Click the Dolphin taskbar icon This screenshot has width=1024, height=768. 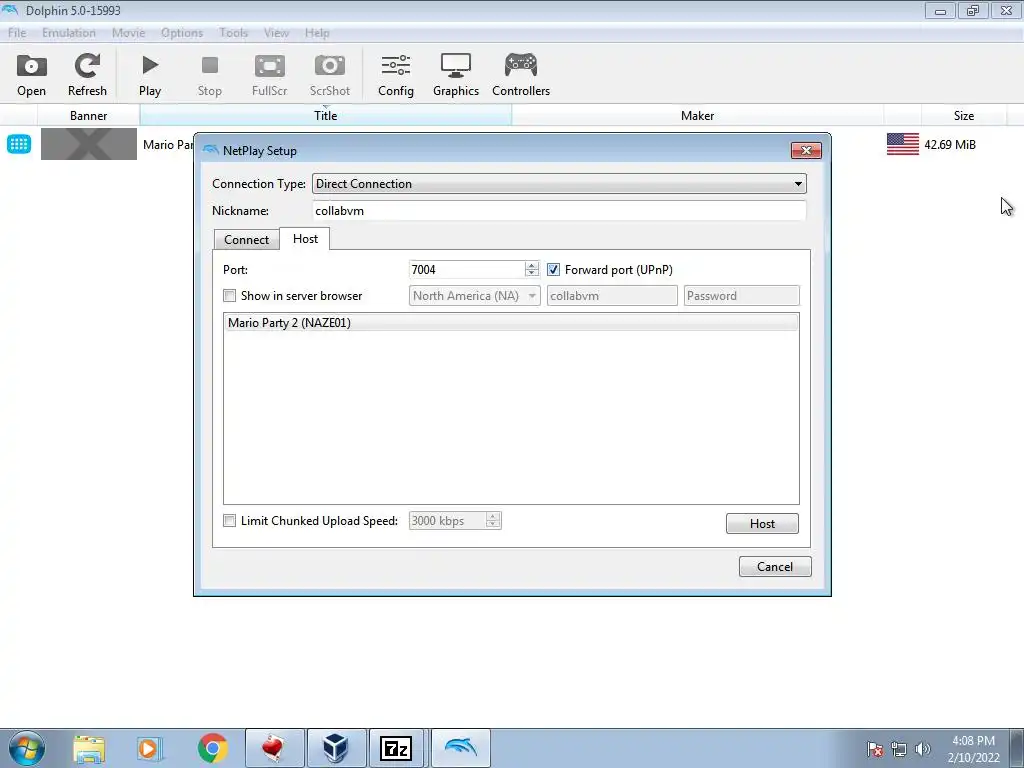click(460, 748)
